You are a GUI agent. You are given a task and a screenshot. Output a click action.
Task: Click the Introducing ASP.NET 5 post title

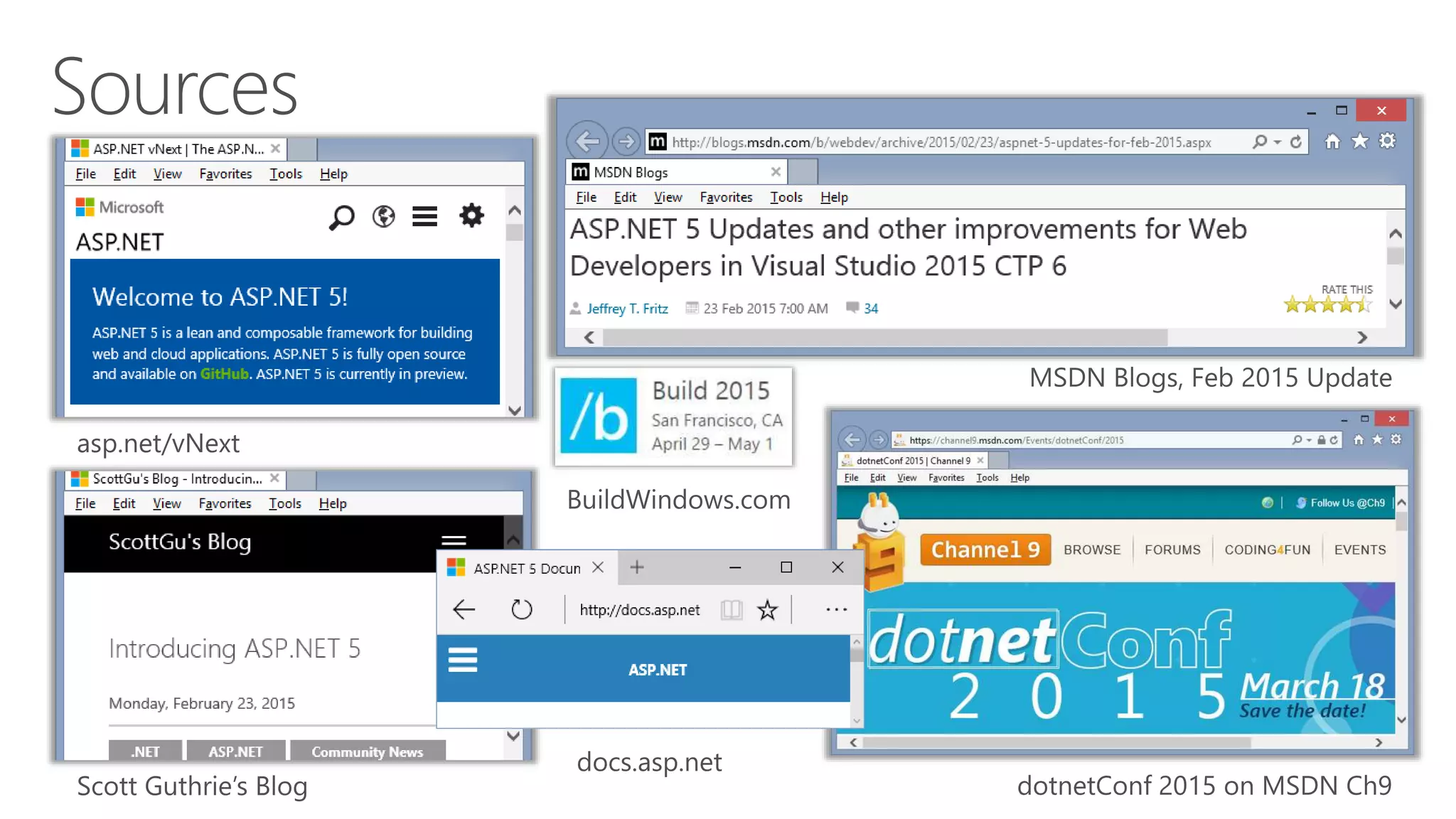click(x=235, y=648)
